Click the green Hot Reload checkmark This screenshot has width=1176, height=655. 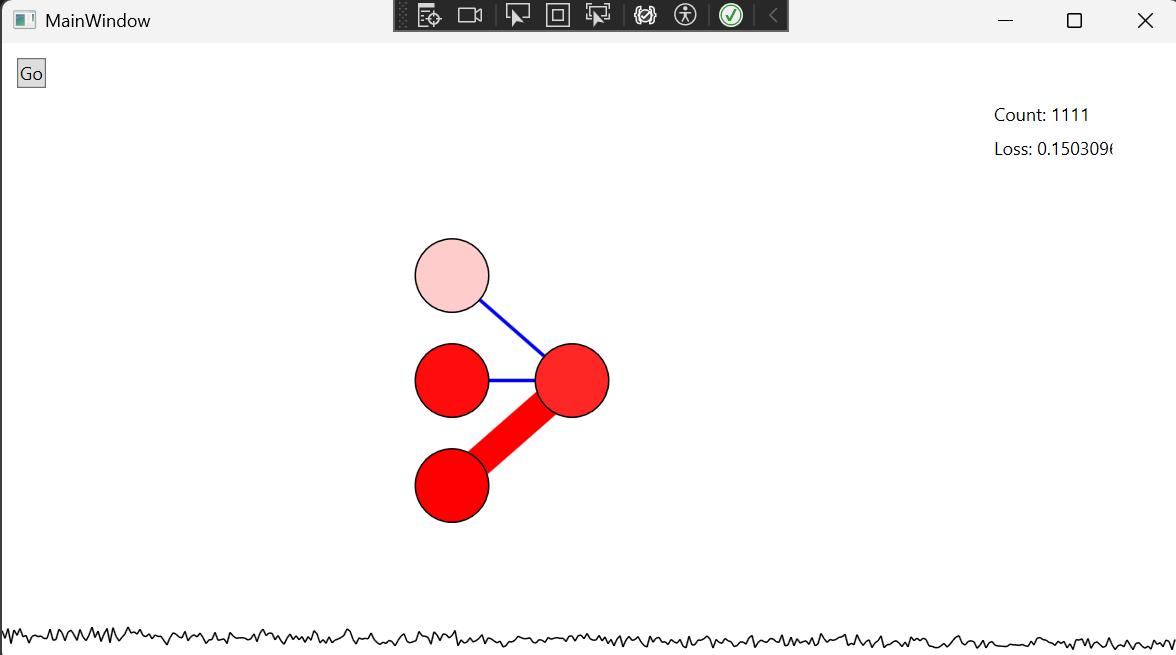tap(731, 15)
